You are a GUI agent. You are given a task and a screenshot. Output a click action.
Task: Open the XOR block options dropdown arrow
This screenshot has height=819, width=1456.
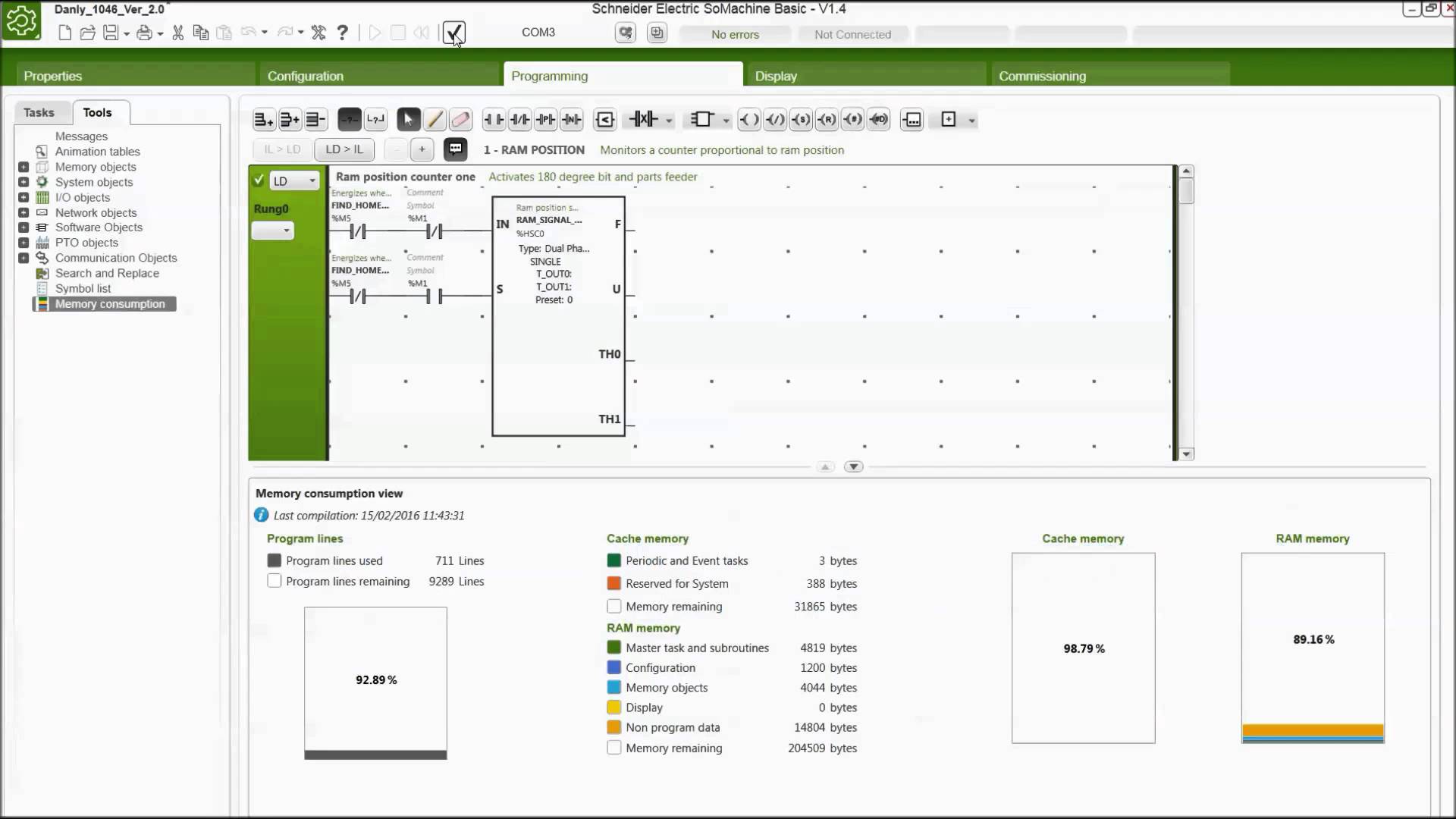(x=669, y=120)
